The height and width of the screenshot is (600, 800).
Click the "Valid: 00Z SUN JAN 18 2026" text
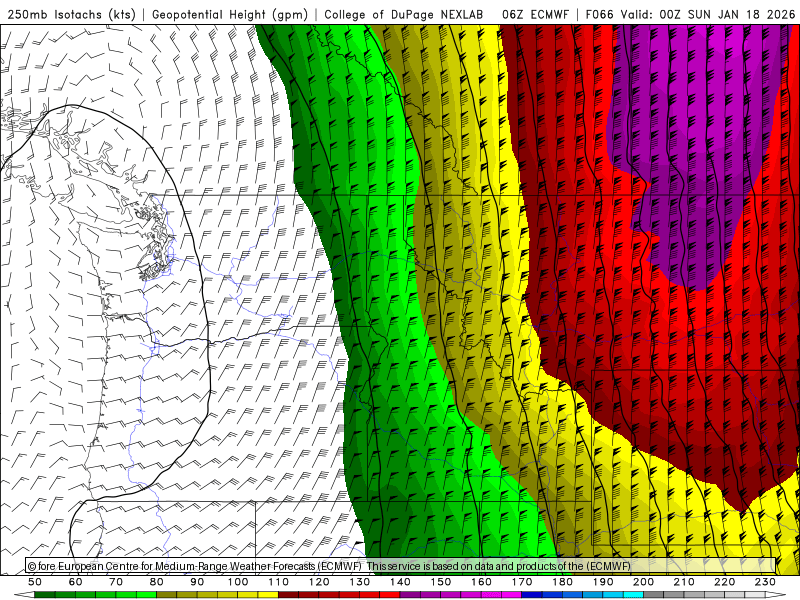click(x=708, y=15)
